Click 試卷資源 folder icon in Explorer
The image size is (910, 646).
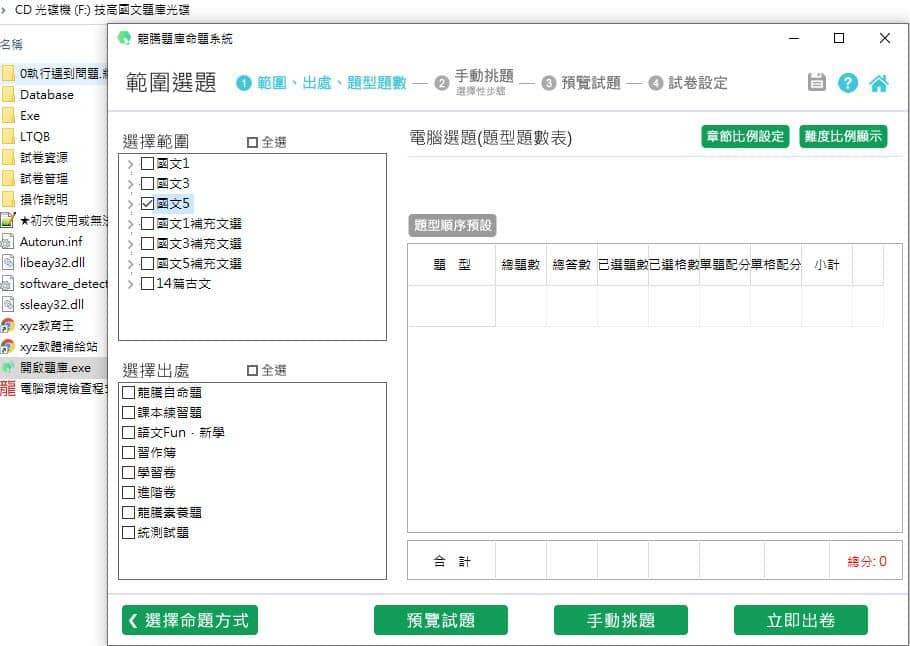pyautogui.click(x=8, y=157)
